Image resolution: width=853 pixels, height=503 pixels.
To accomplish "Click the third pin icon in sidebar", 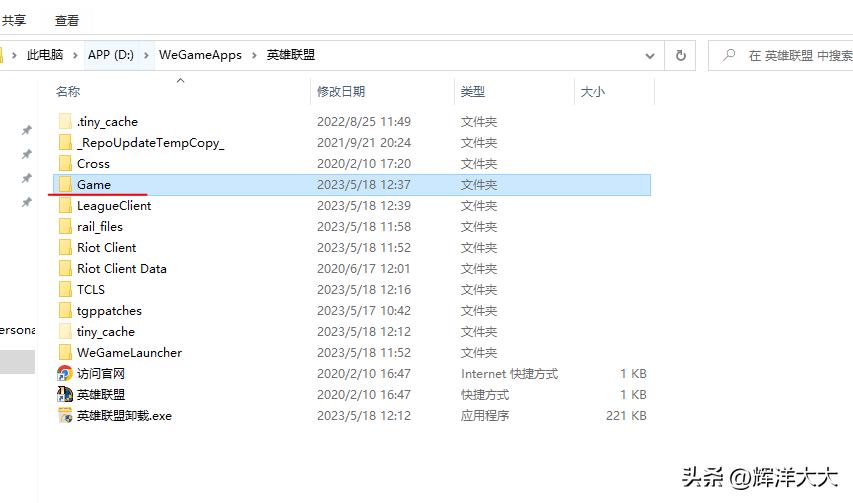I will 26,178.
